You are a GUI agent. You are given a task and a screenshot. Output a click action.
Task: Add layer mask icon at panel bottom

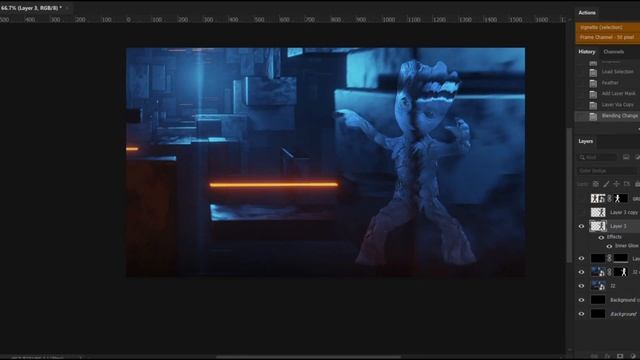[x=620, y=356]
